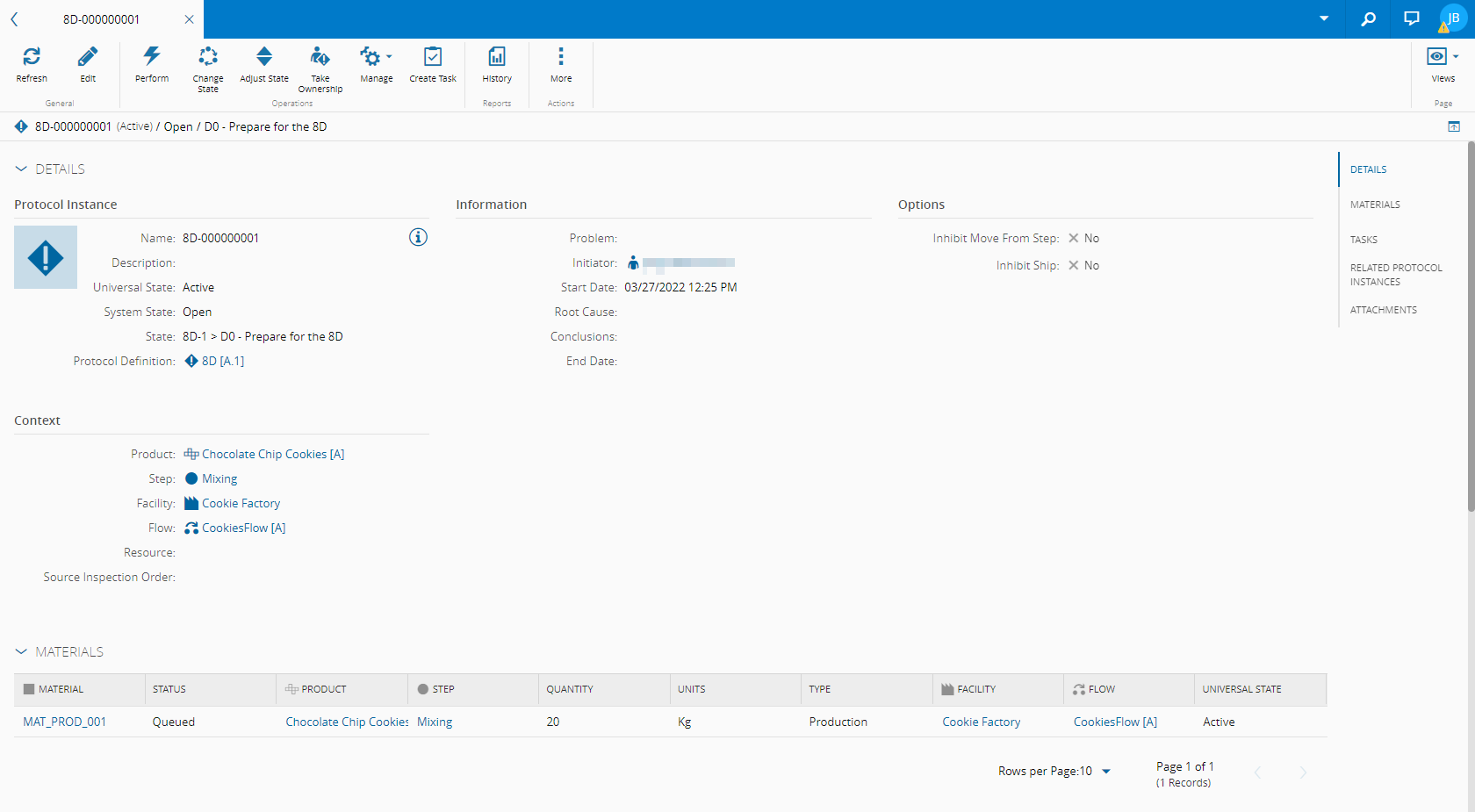
Task: Open the Views dropdown
Action: click(x=1443, y=58)
